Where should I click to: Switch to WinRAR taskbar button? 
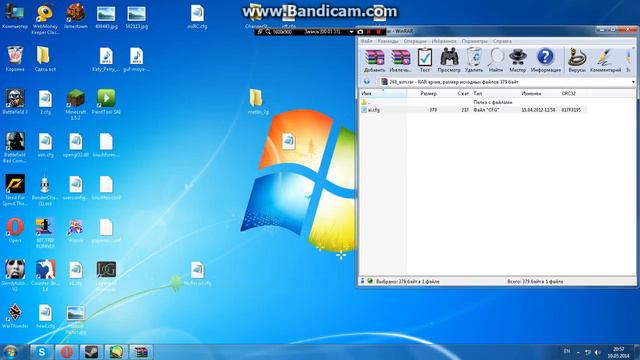tap(141, 352)
